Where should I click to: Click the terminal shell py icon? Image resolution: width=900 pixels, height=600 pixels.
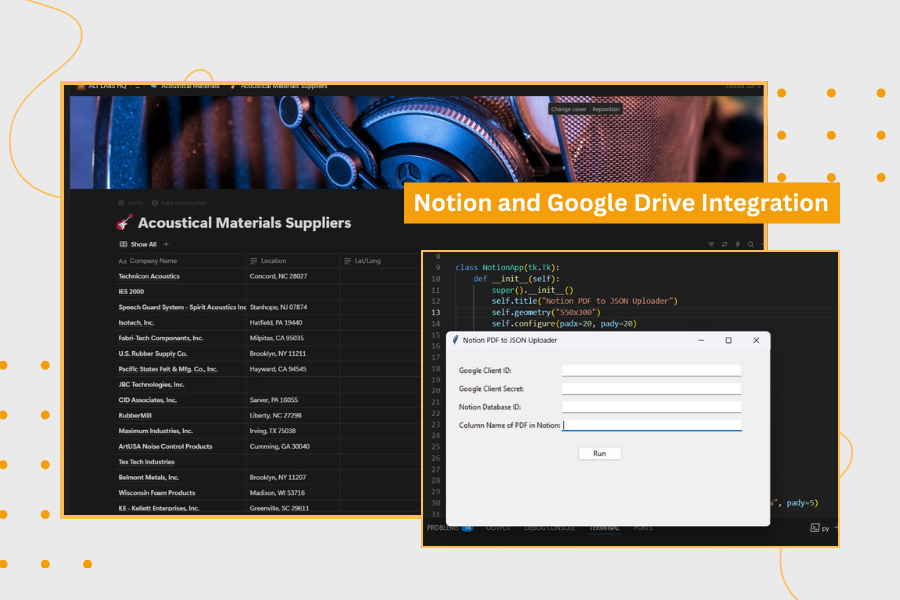click(816, 527)
